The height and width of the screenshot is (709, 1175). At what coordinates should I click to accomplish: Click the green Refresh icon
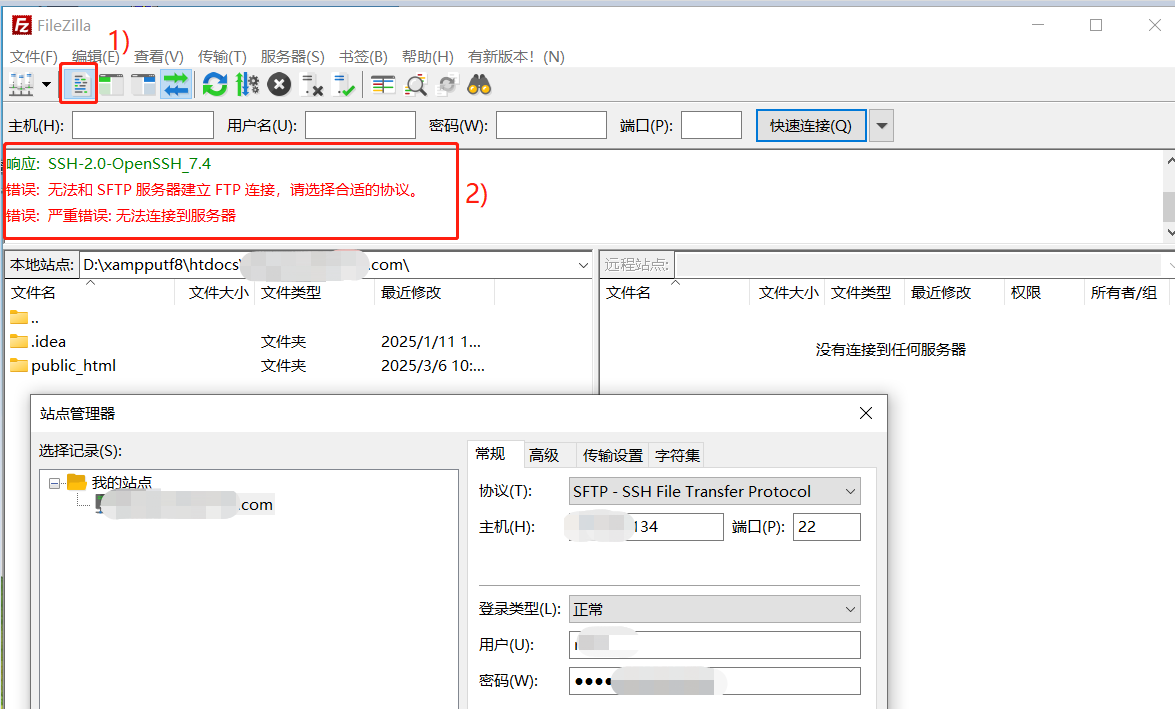pos(214,85)
